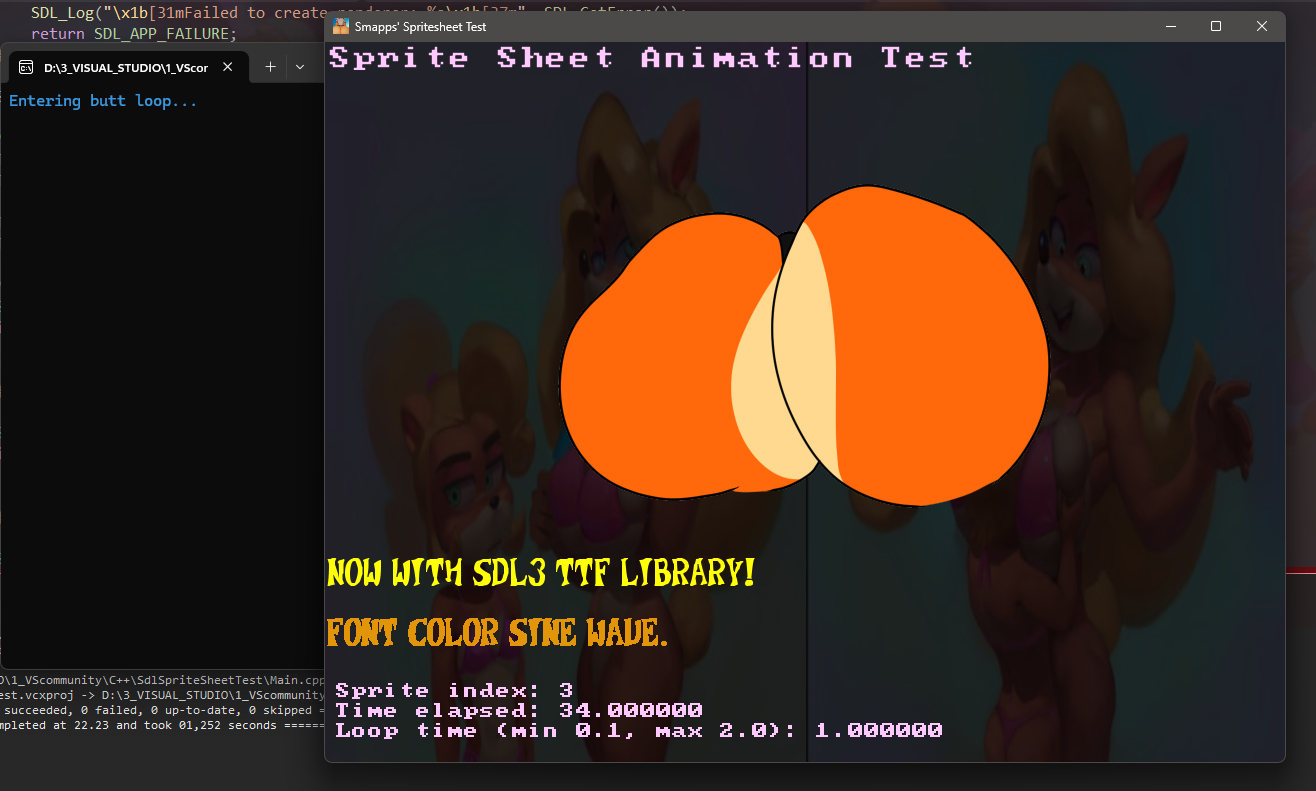This screenshot has width=1316, height=791.
Task: Close the D:\3_VISUAL_STUDIO terminal tab
Action: (228, 67)
